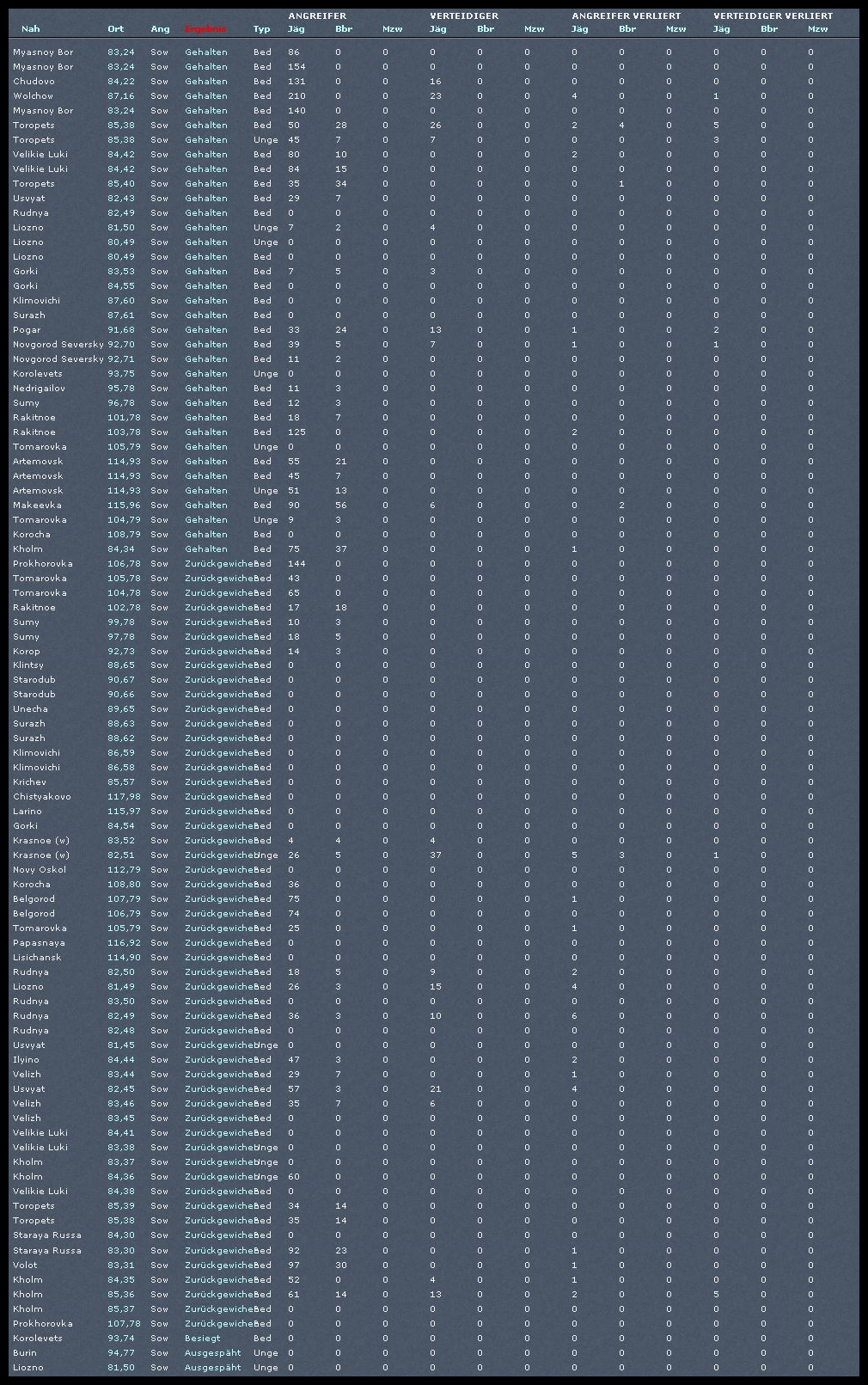868x1385 pixels.
Task: Click Jäg header under ANGREIFER VERLIERT
Action: (x=579, y=29)
